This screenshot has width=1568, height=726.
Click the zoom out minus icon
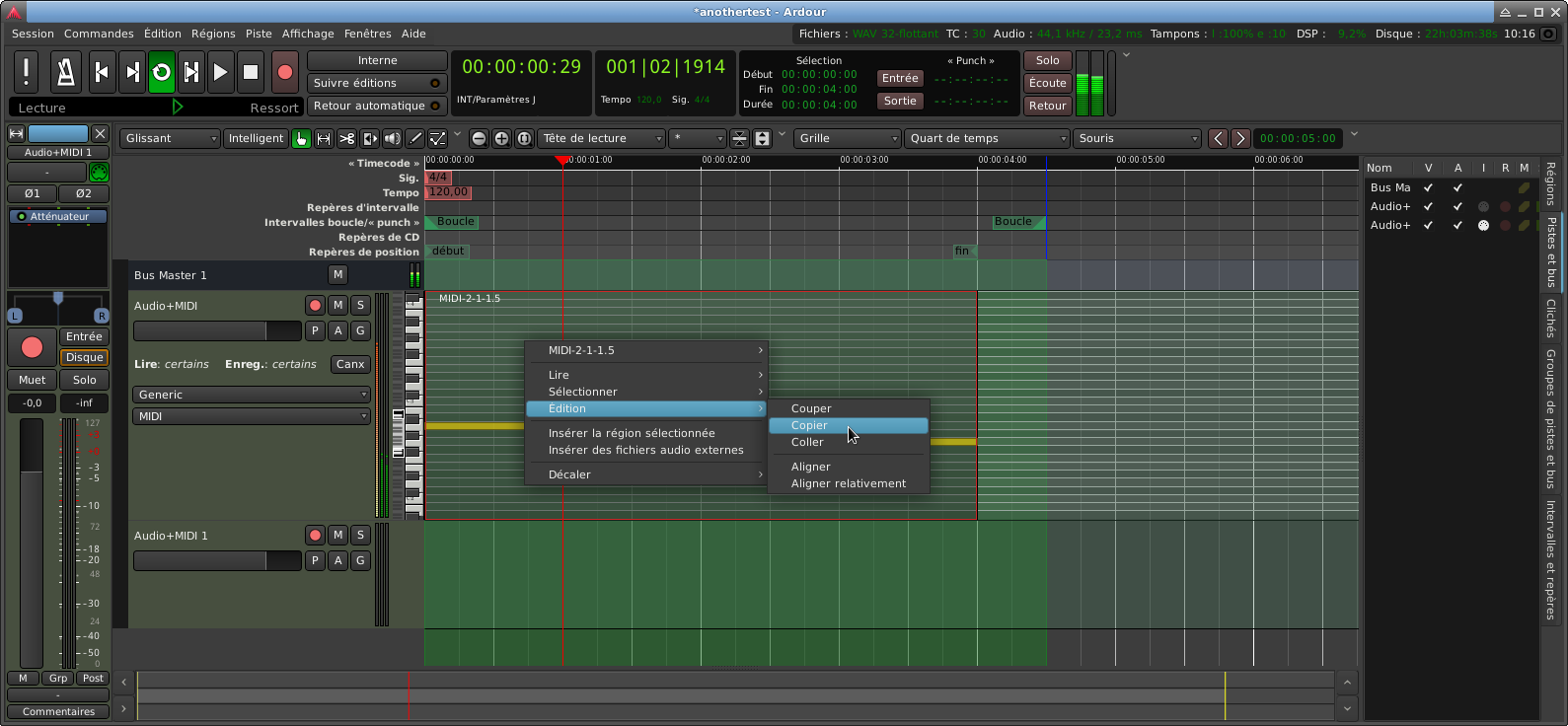click(x=479, y=139)
